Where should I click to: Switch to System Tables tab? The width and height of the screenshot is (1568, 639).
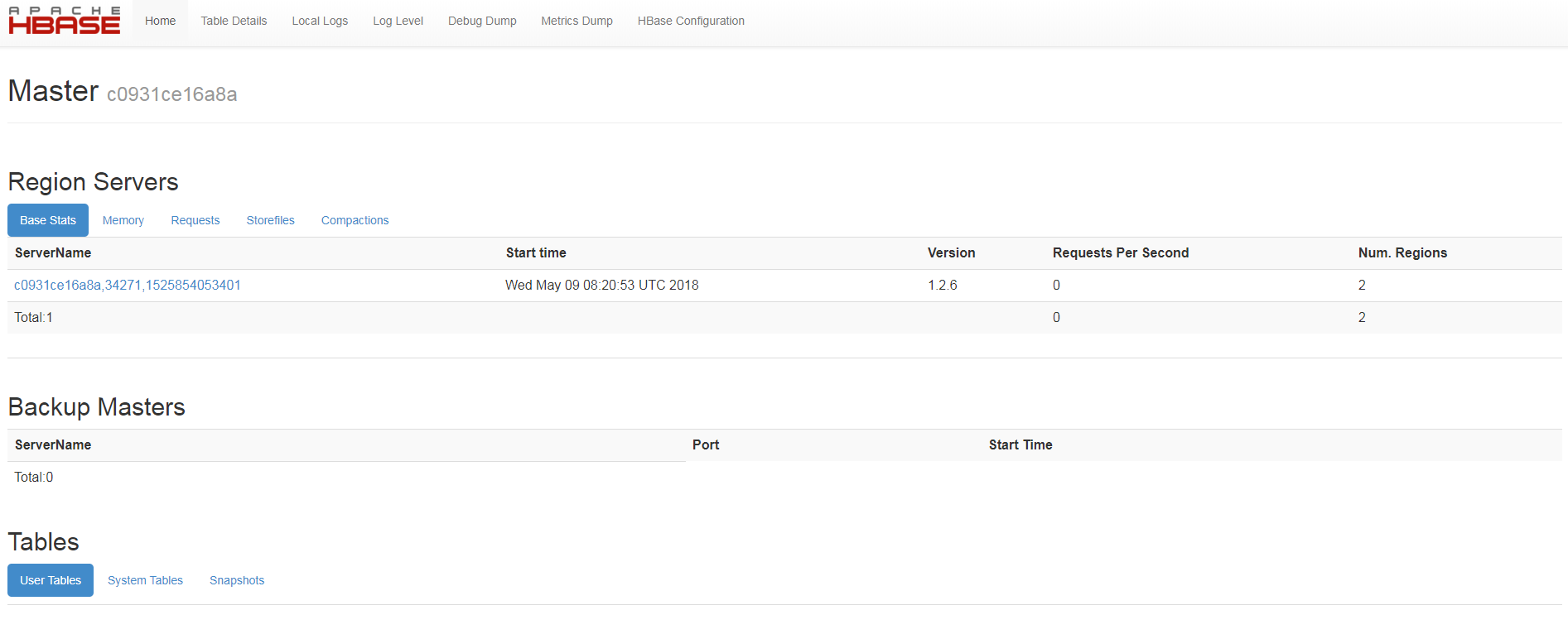(x=145, y=580)
